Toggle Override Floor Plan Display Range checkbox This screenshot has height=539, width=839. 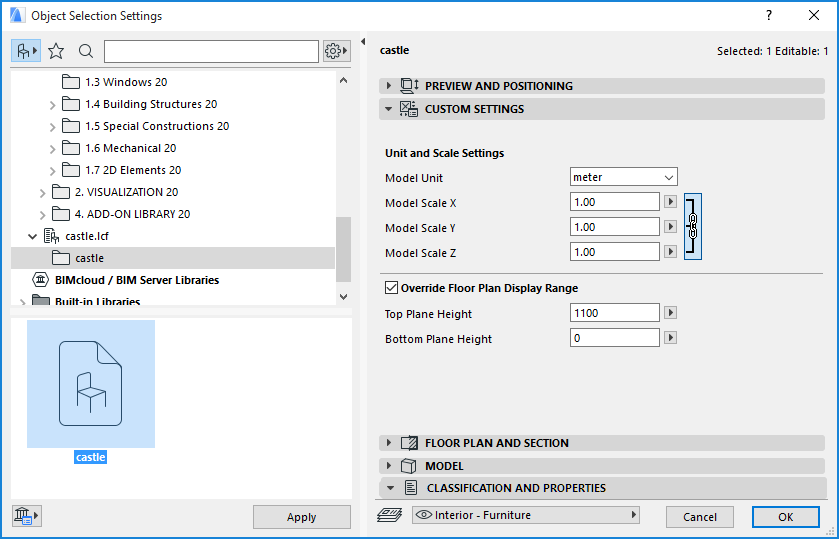click(x=392, y=288)
